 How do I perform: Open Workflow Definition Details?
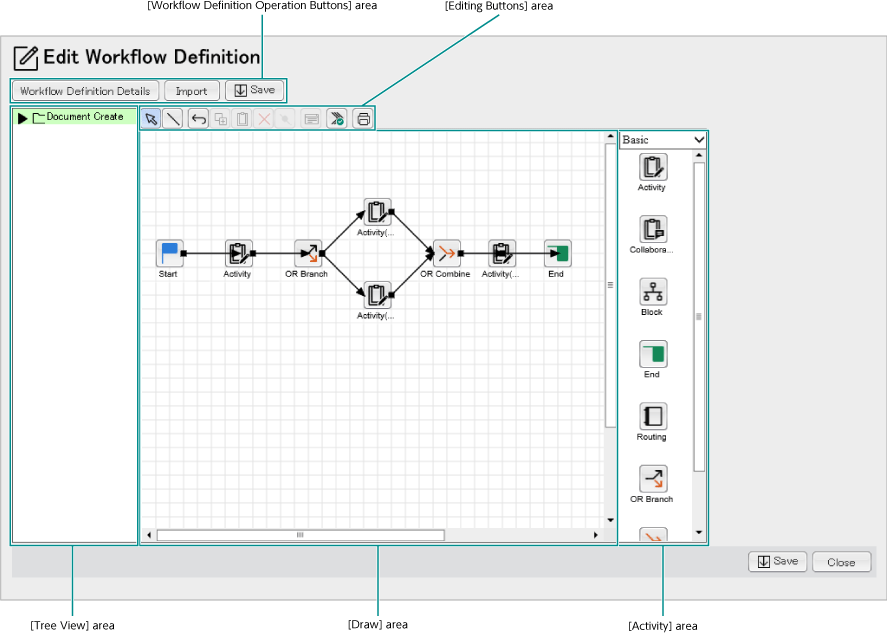(x=84, y=90)
